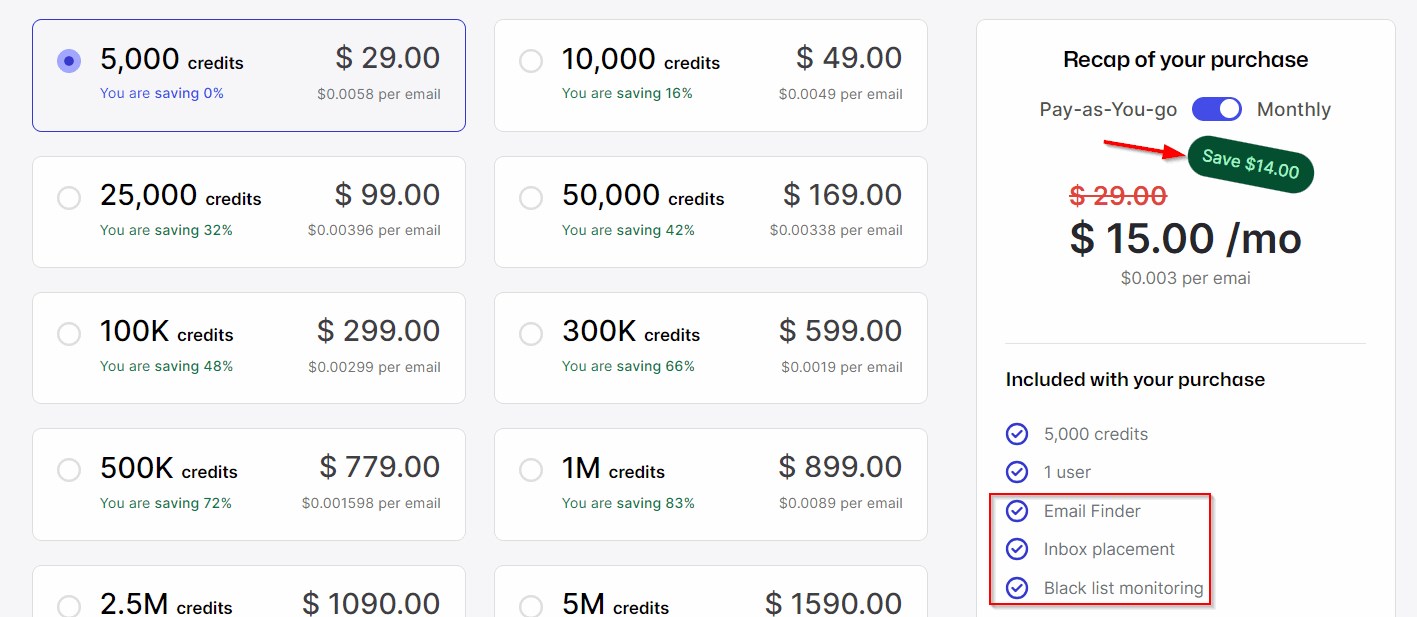Image resolution: width=1417 pixels, height=617 pixels.
Task: Click the $ 15.00 /mo total price
Action: pos(1185,239)
